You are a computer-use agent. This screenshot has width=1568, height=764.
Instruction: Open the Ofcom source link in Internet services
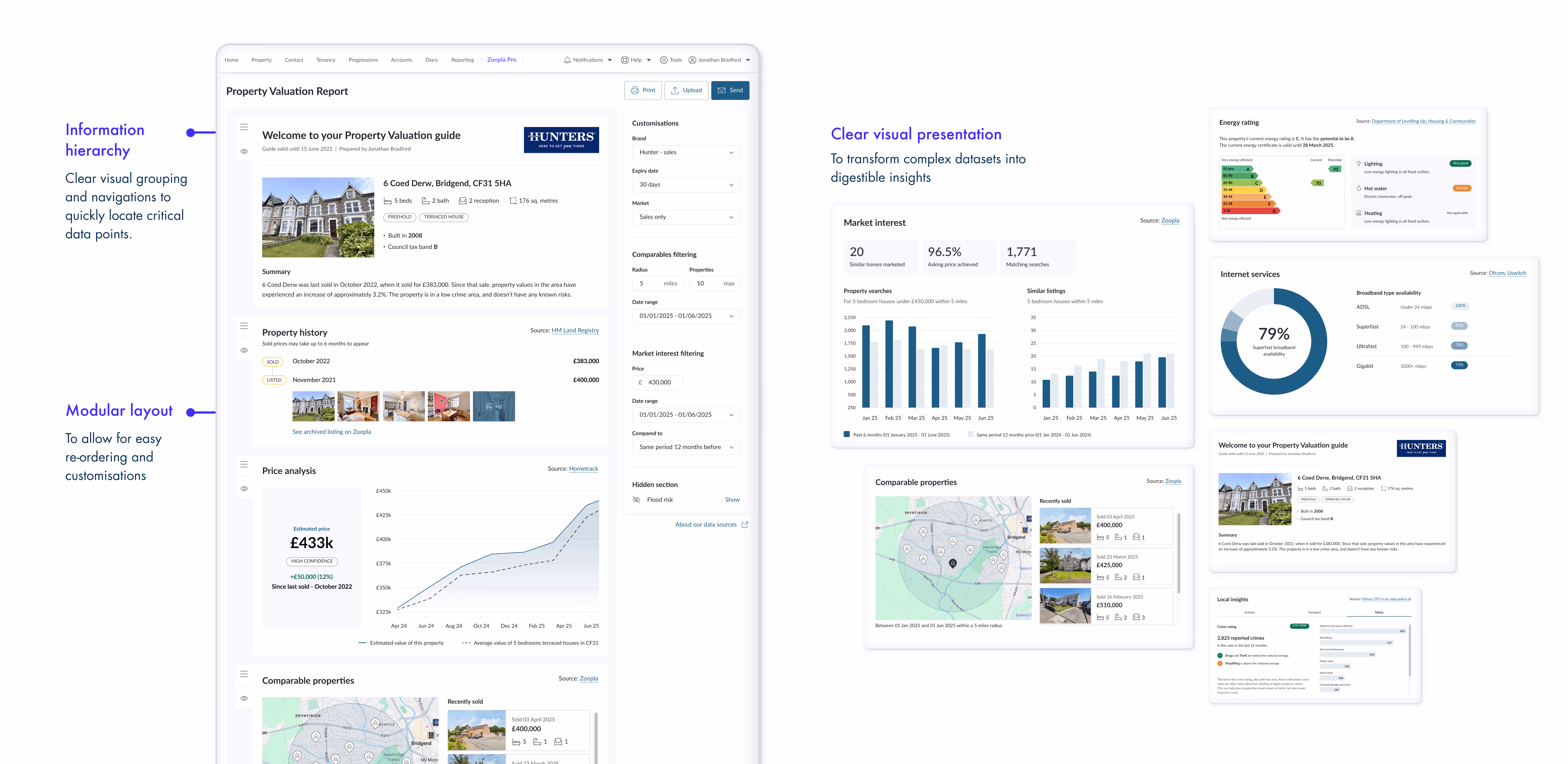1496,273
